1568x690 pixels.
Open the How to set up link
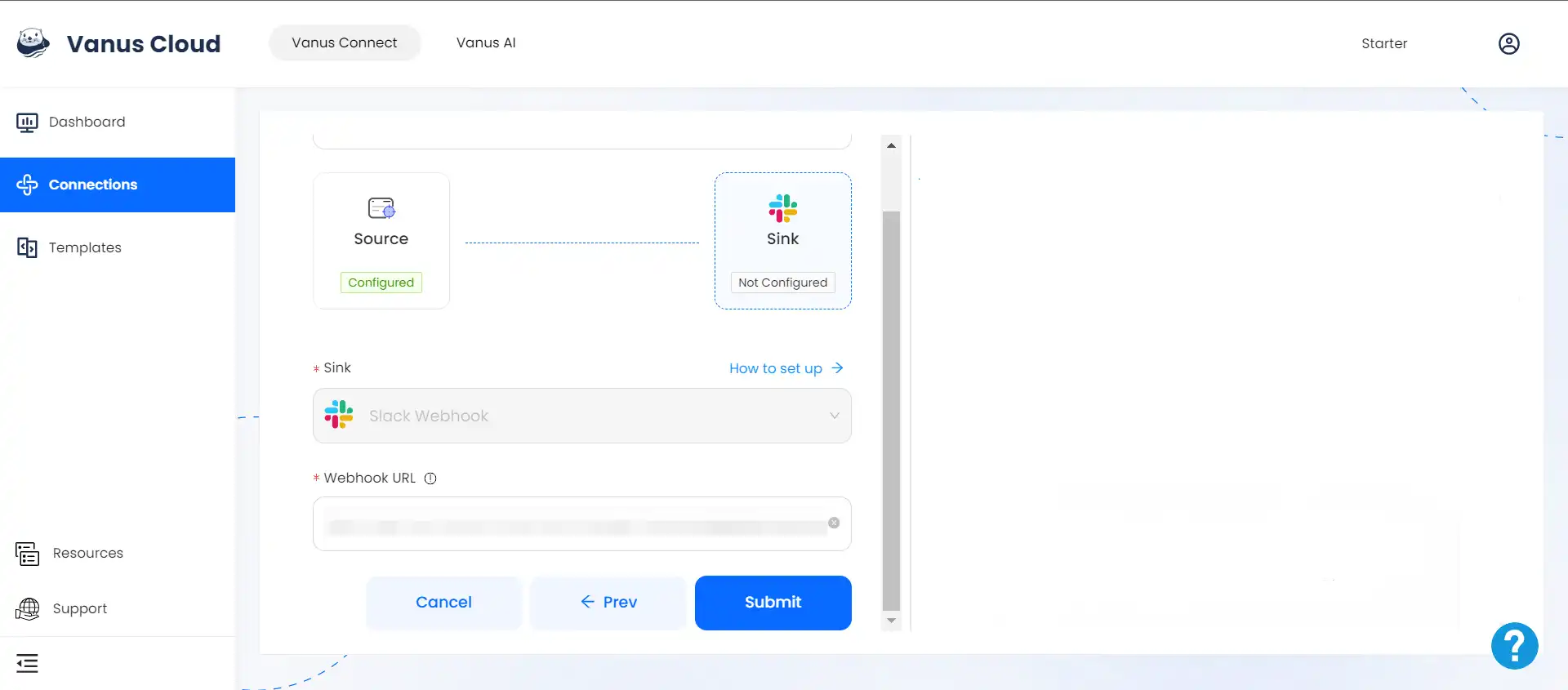click(x=786, y=368)
